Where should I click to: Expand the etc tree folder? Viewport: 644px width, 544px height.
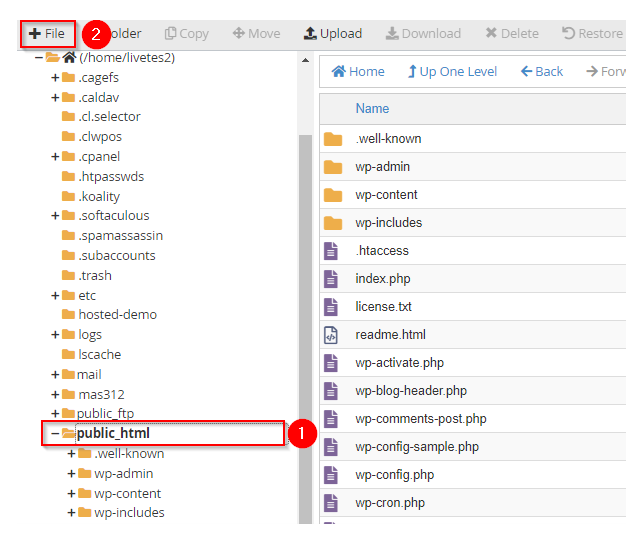tap(55, 295)
